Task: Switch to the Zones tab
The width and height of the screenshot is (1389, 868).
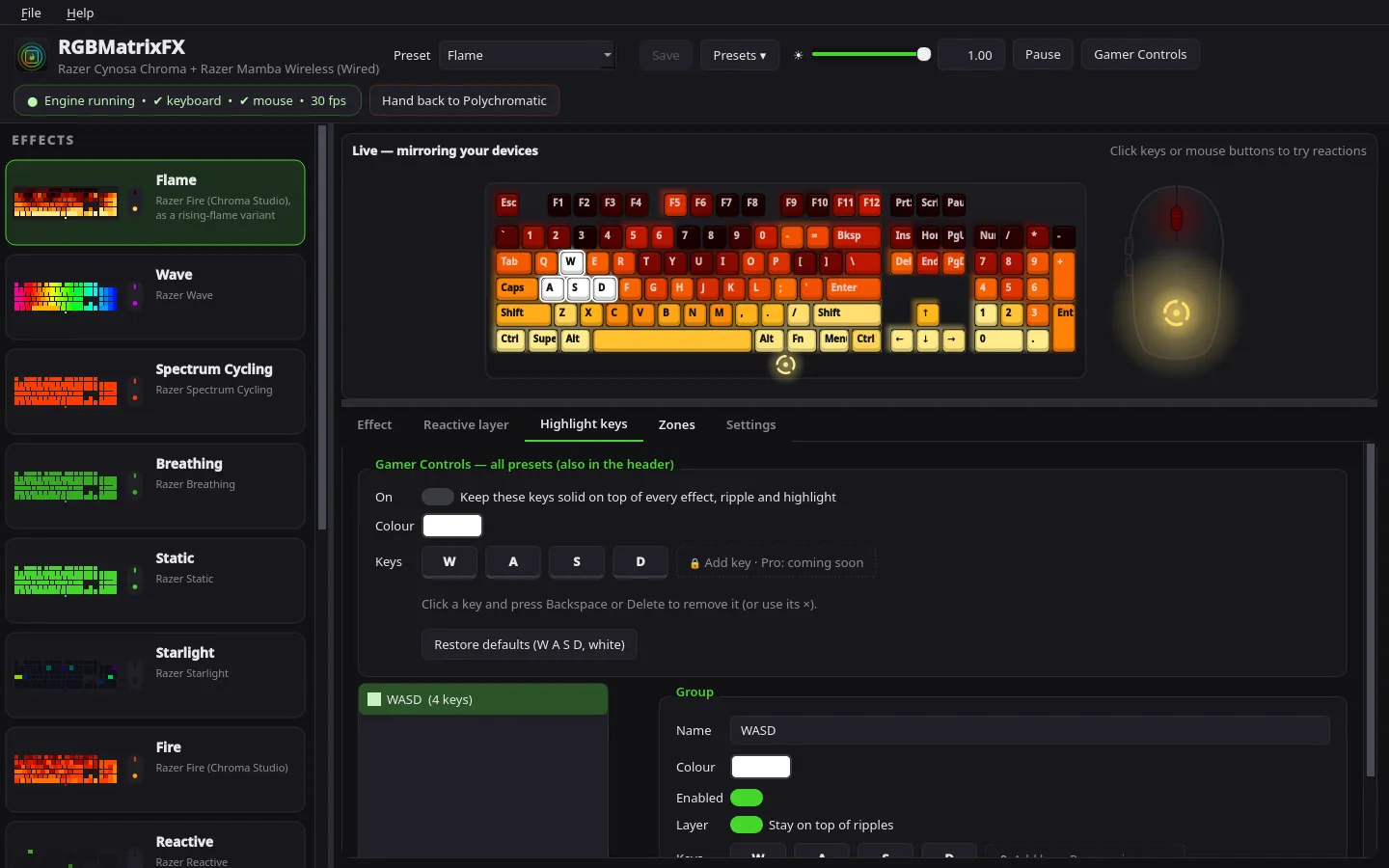Action: click(x=676, y=424)
